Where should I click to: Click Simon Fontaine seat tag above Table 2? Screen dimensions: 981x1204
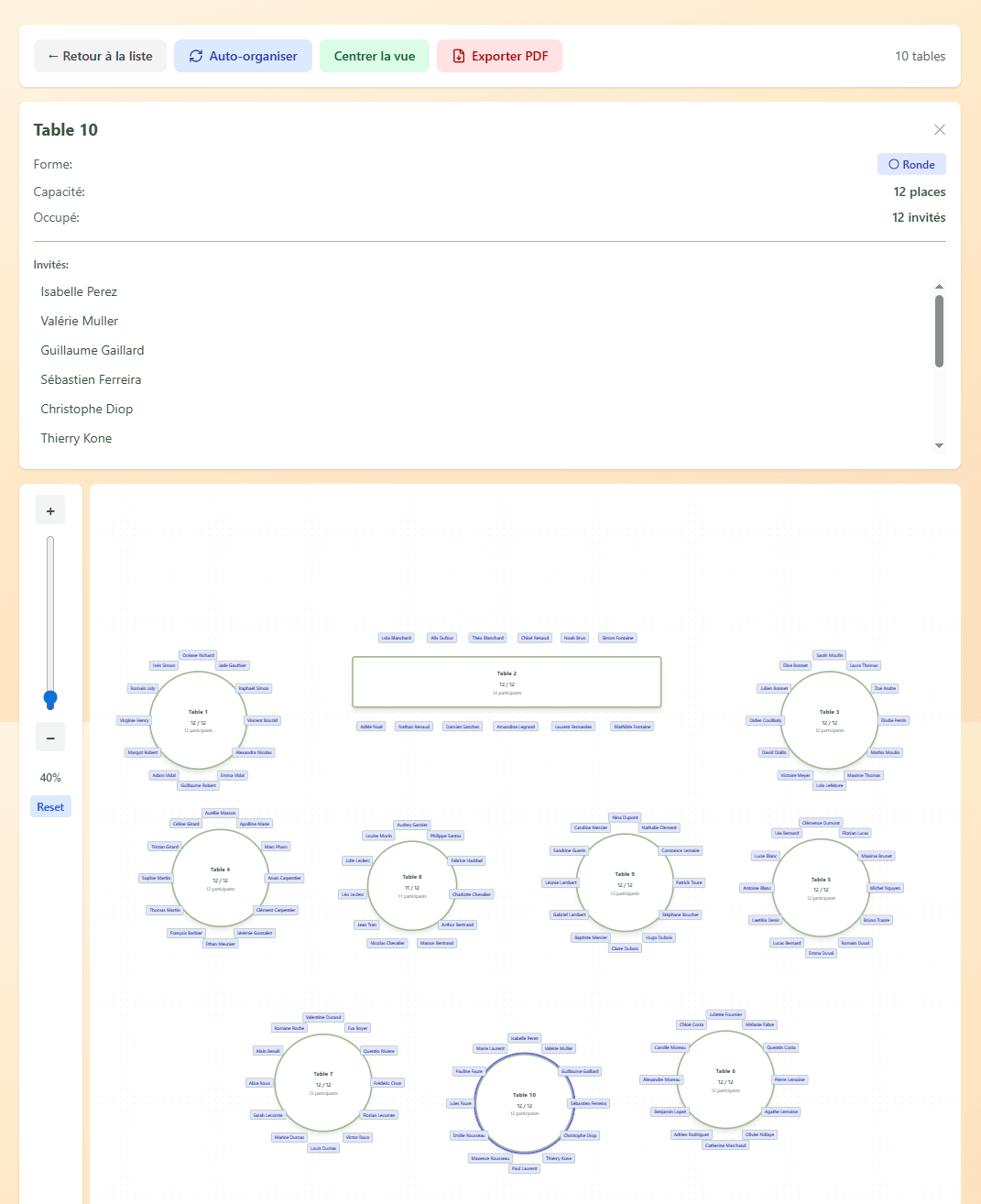[617, 638]
